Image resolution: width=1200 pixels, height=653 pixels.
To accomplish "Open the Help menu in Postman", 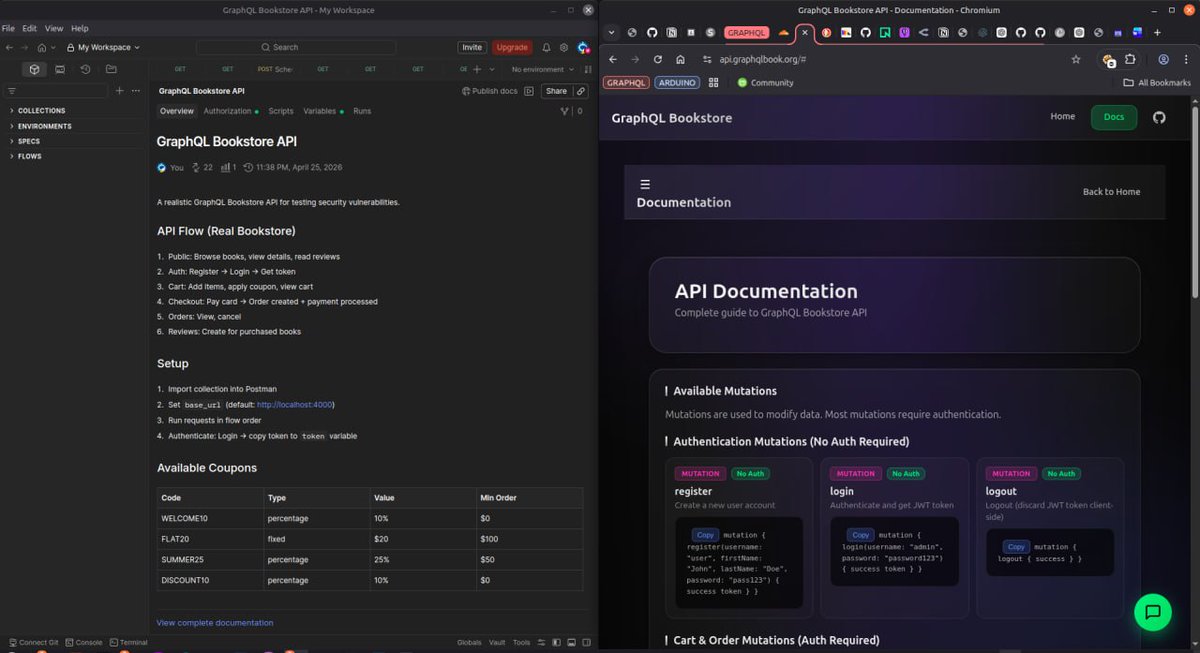I will point(79,28).
